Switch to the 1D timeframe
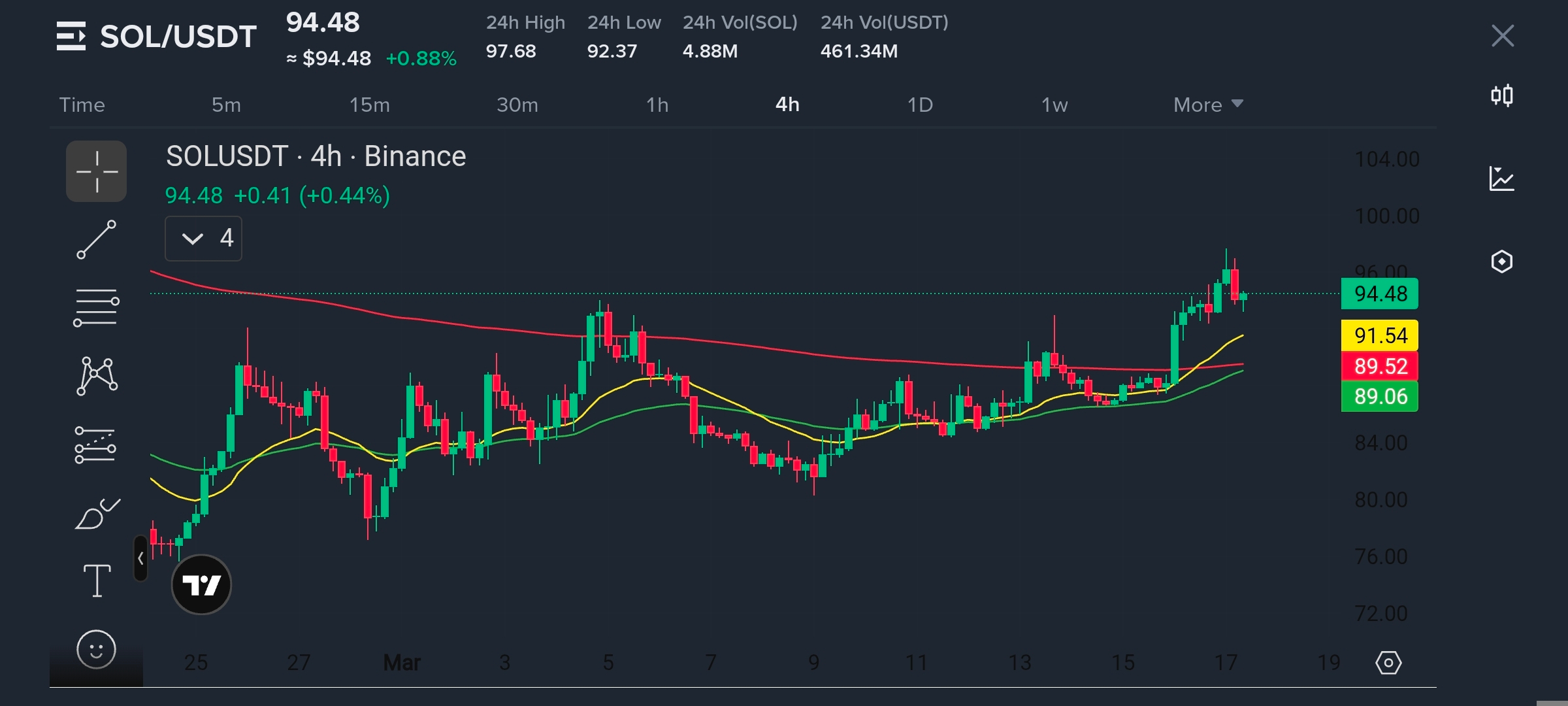This screenshot has width=1568, height=706. pos(920,105)
